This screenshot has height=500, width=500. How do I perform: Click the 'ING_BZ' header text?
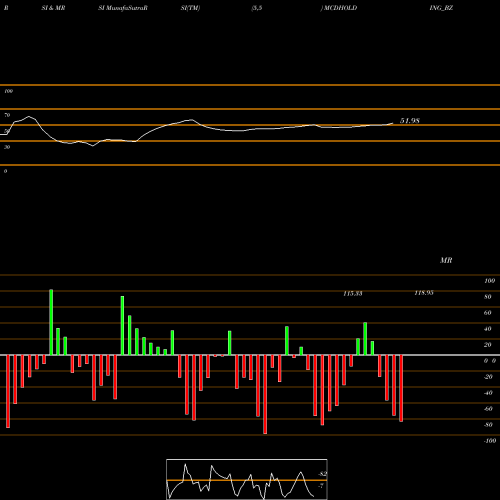point(441,8)
